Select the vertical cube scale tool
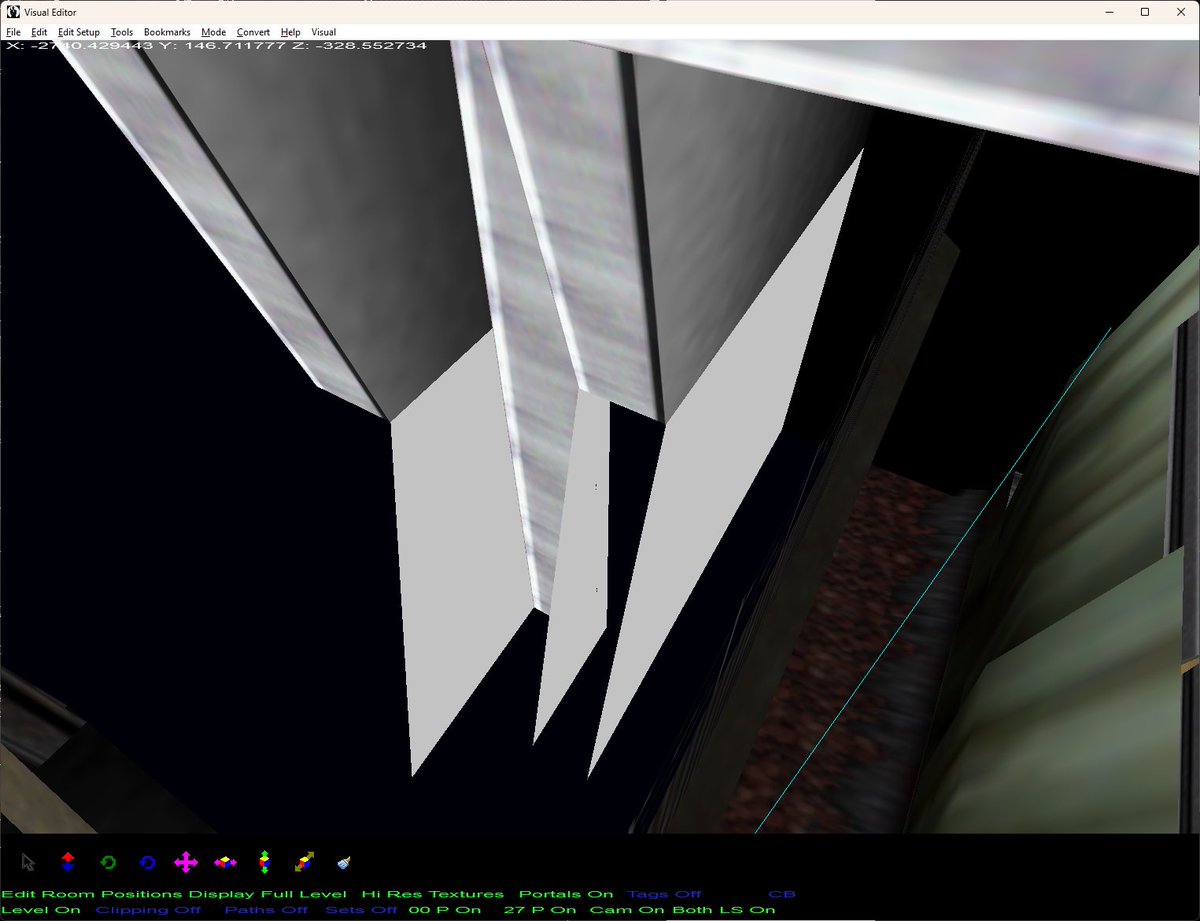 click(264, 862)
